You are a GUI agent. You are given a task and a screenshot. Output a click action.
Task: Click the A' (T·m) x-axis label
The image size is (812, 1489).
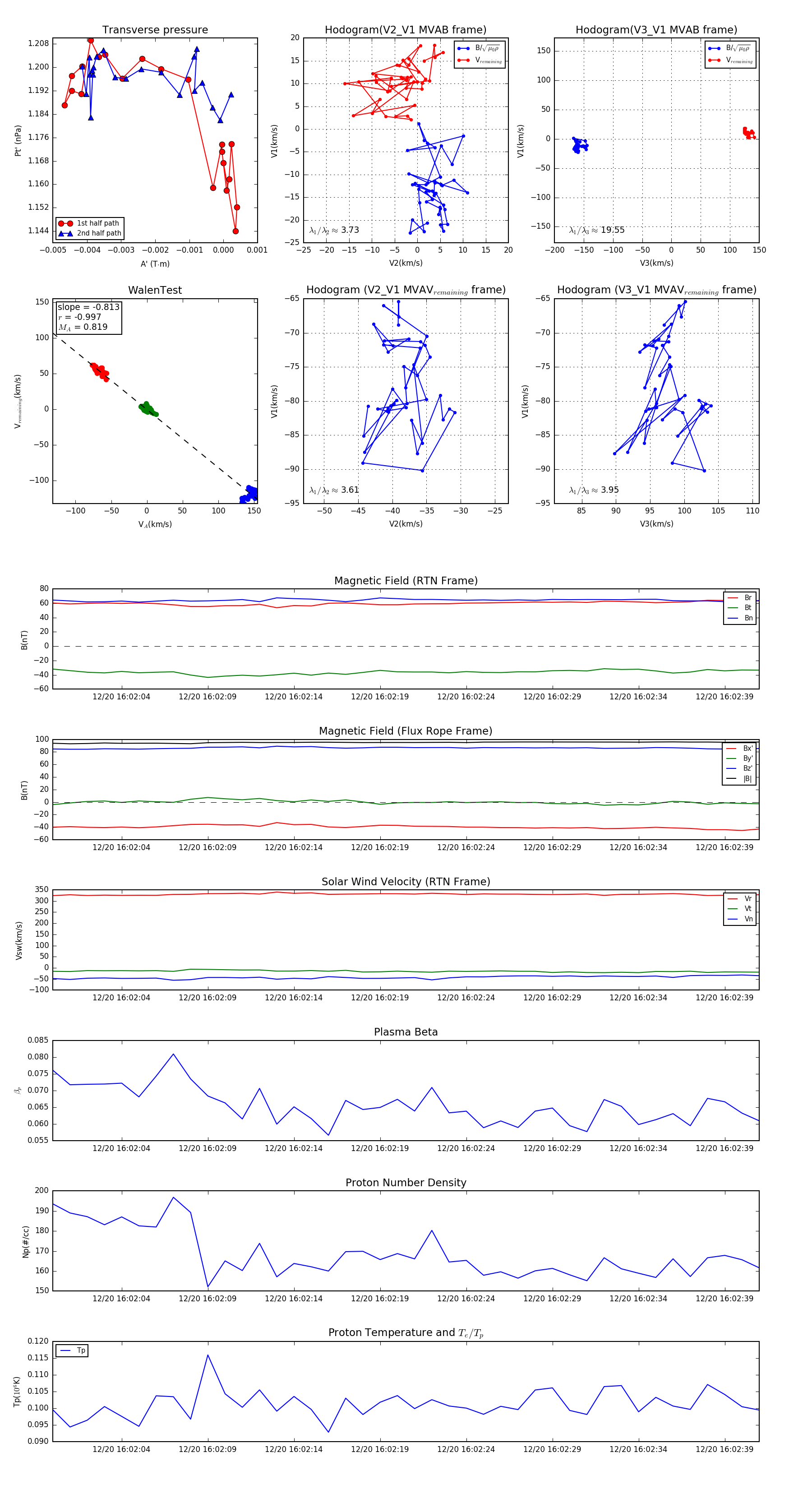click(x=155, y=264)
